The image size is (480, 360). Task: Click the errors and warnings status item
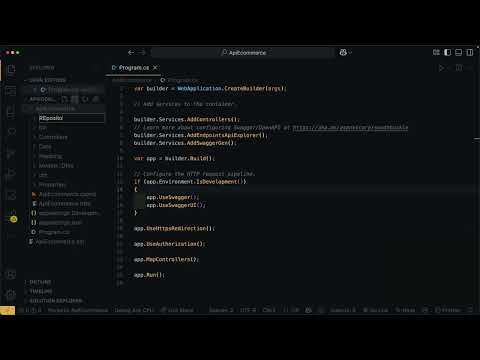tap(31, 310)
